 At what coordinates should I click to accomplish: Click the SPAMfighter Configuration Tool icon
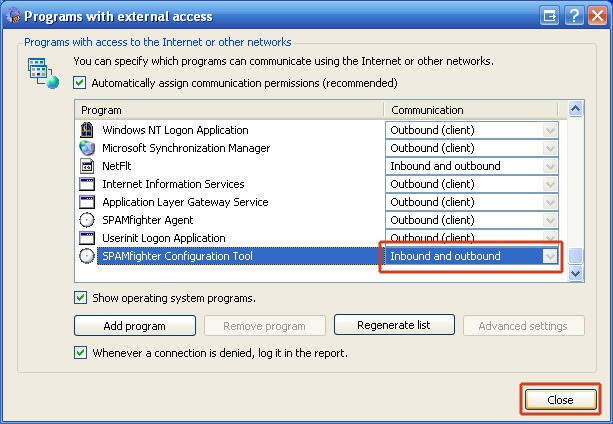87,256
